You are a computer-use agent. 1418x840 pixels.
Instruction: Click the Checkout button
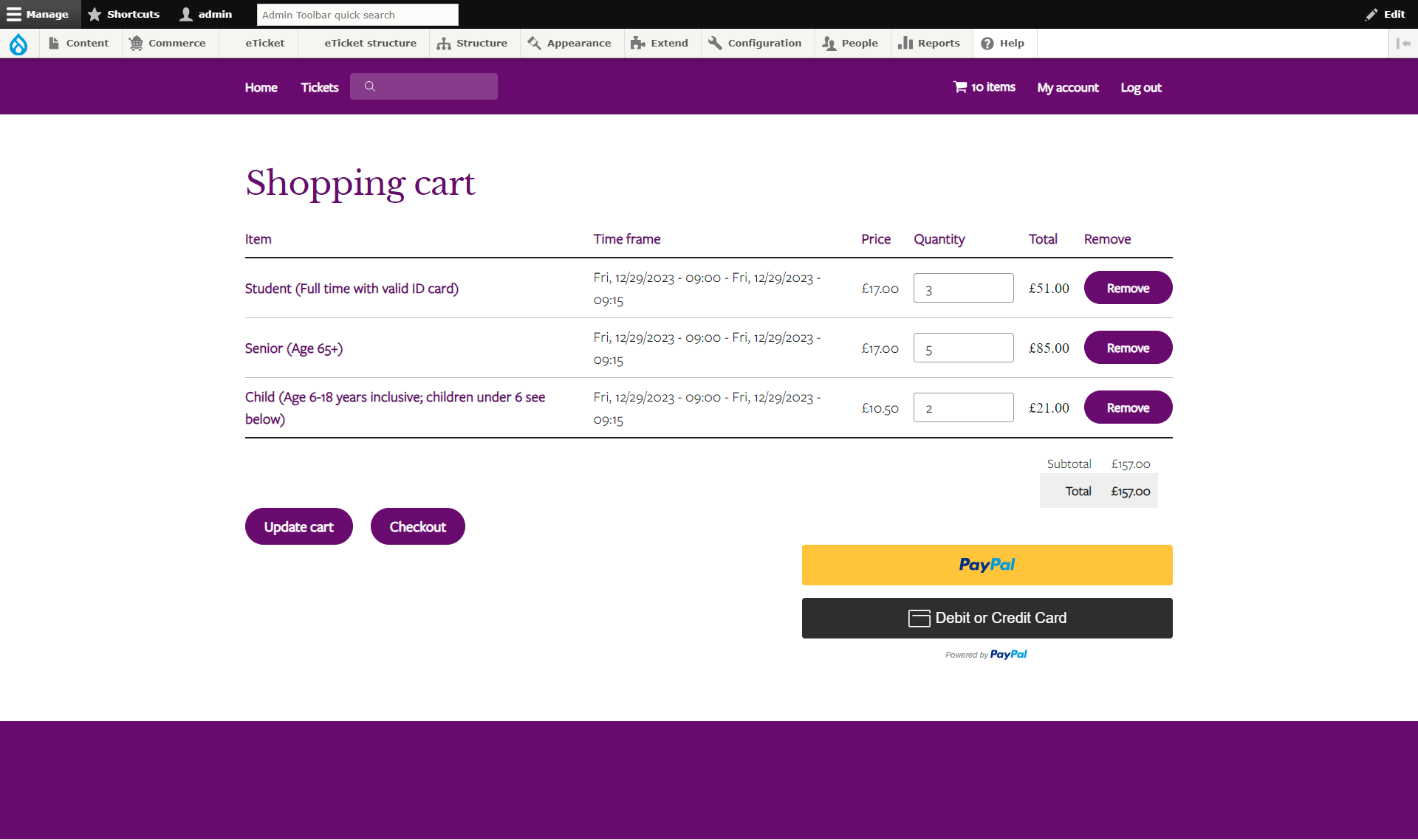click(417, 526)
